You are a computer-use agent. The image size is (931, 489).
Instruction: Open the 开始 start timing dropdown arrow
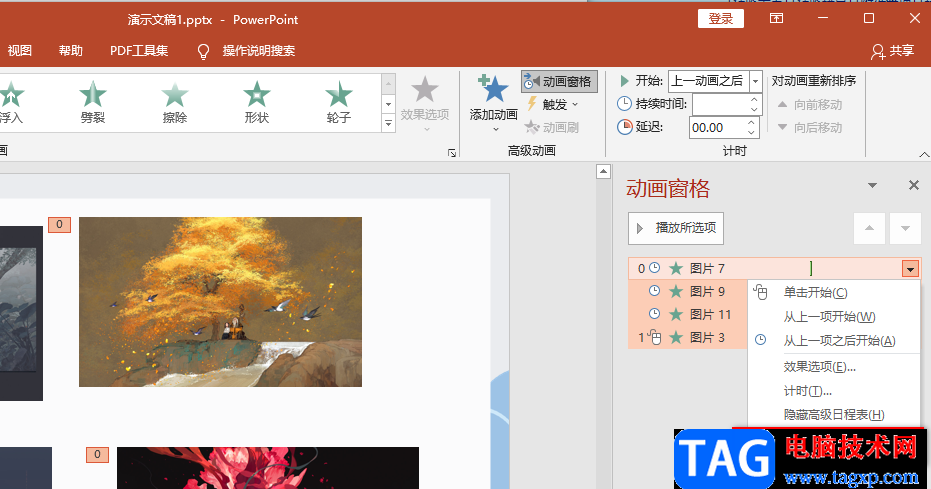[755, 81]
